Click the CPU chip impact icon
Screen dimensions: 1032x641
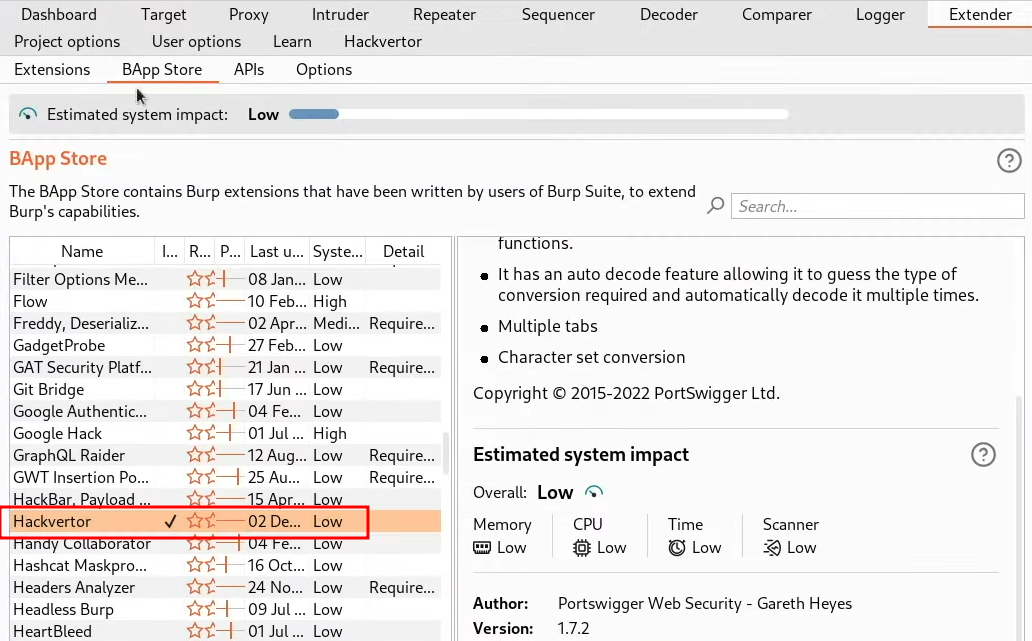point(582,547)
